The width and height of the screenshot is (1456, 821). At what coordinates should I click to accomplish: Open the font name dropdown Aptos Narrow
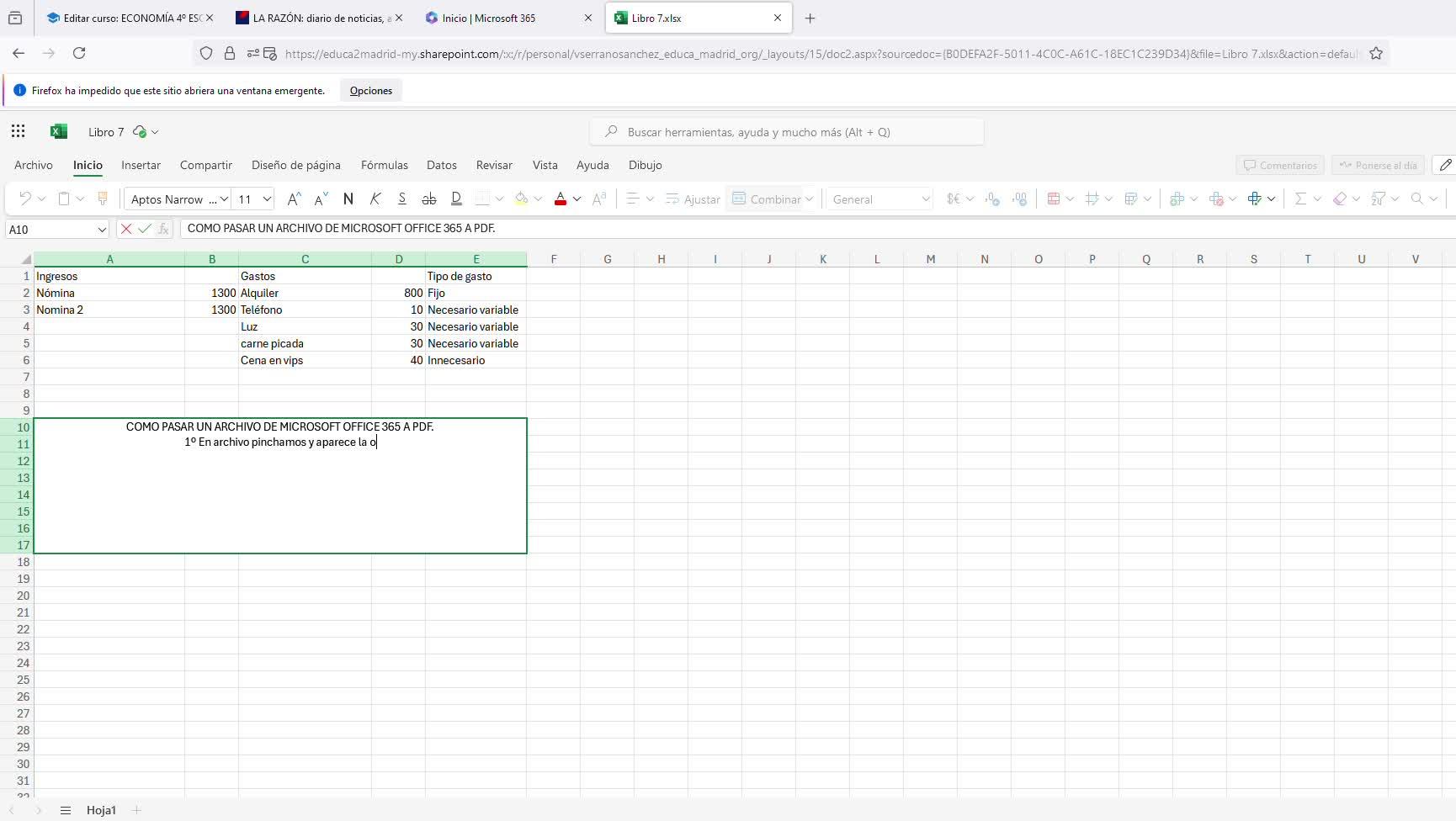[x=224, y=199]
